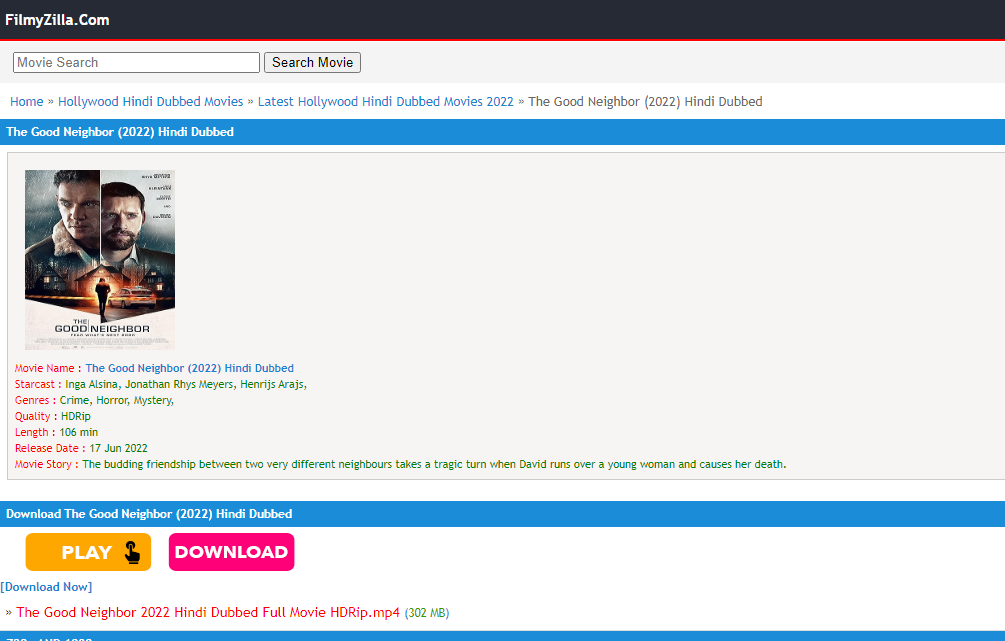Click the blue page heading The Good Neighbor (2022)
The height and width of the screenshot is (641, 1005).
coord(120,131)
